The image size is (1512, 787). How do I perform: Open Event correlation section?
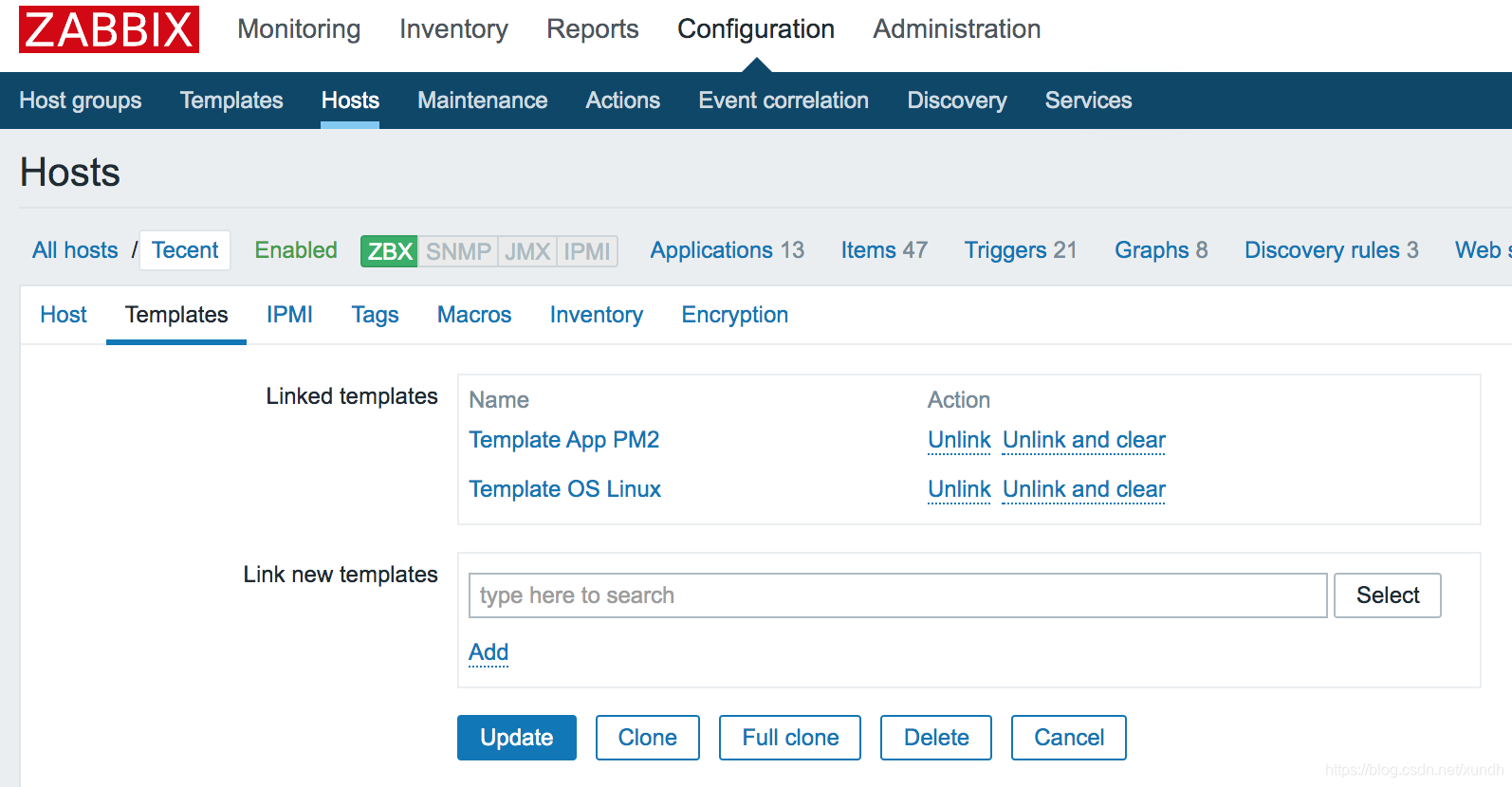(784, 101)
